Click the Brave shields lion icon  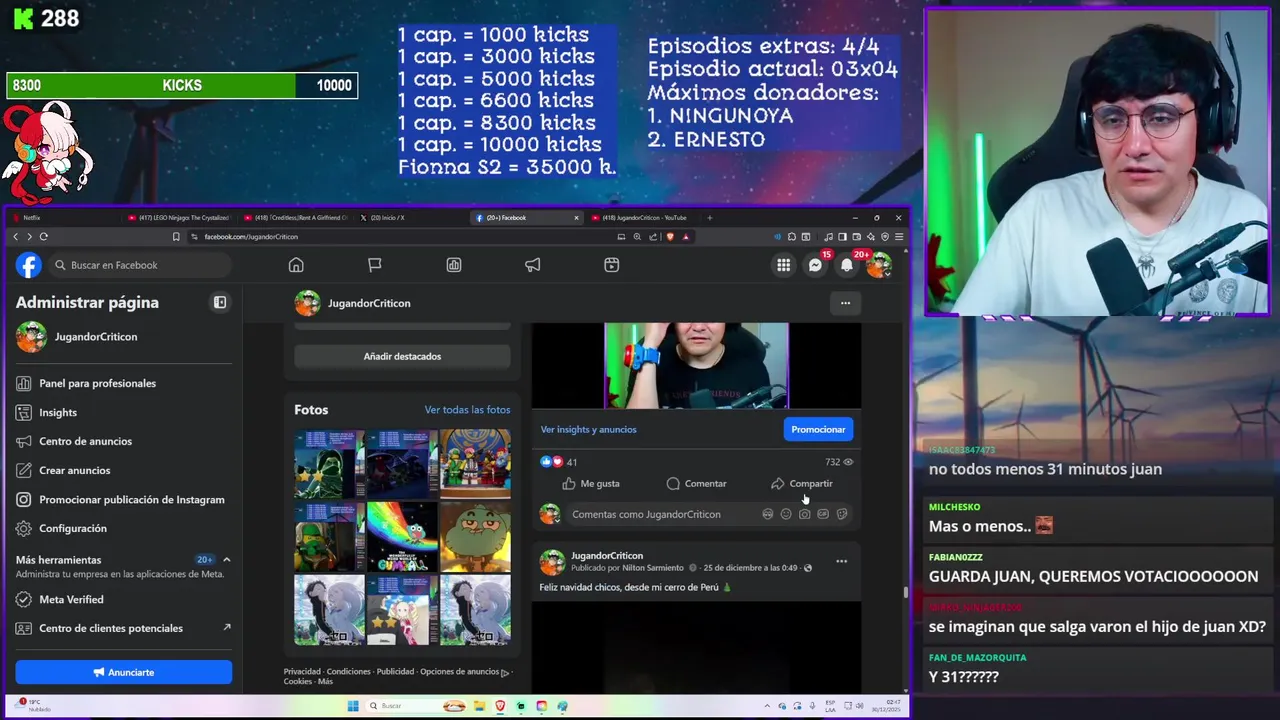point(670,237)
